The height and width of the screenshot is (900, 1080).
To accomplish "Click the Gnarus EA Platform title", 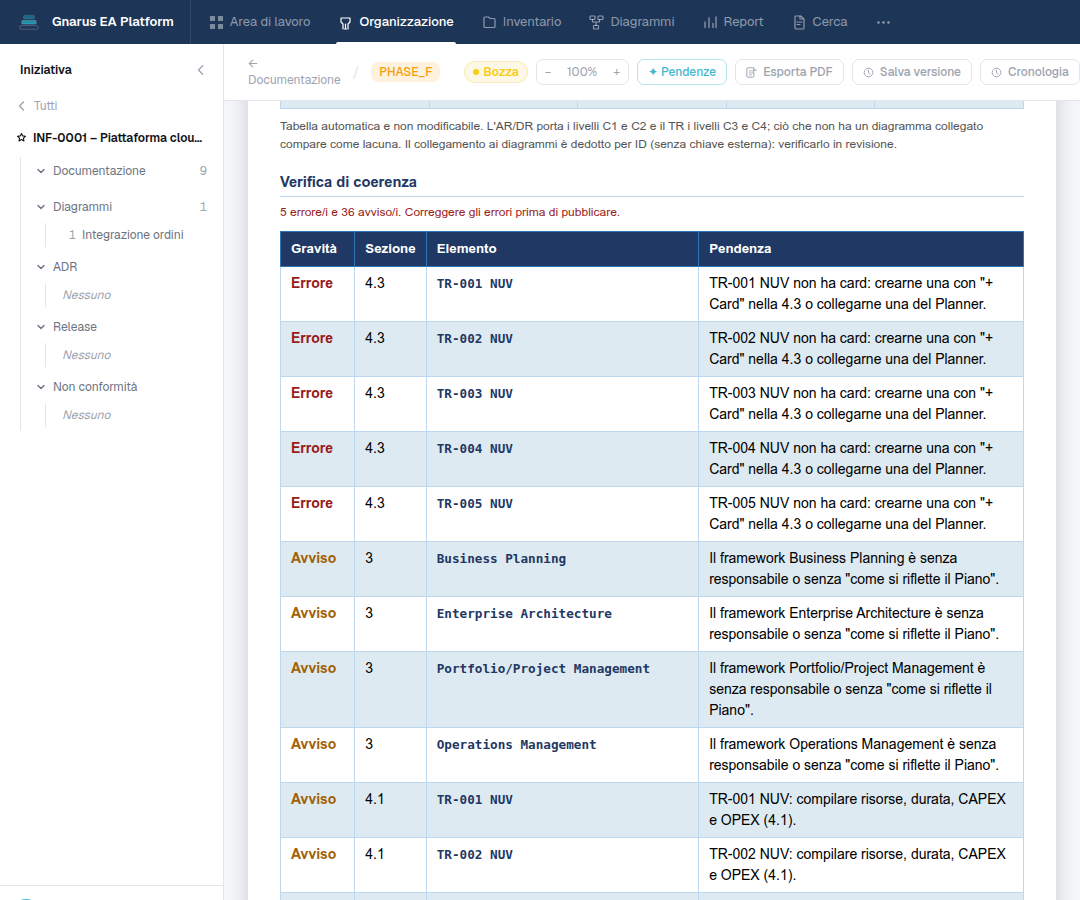I will coord(113,22).
